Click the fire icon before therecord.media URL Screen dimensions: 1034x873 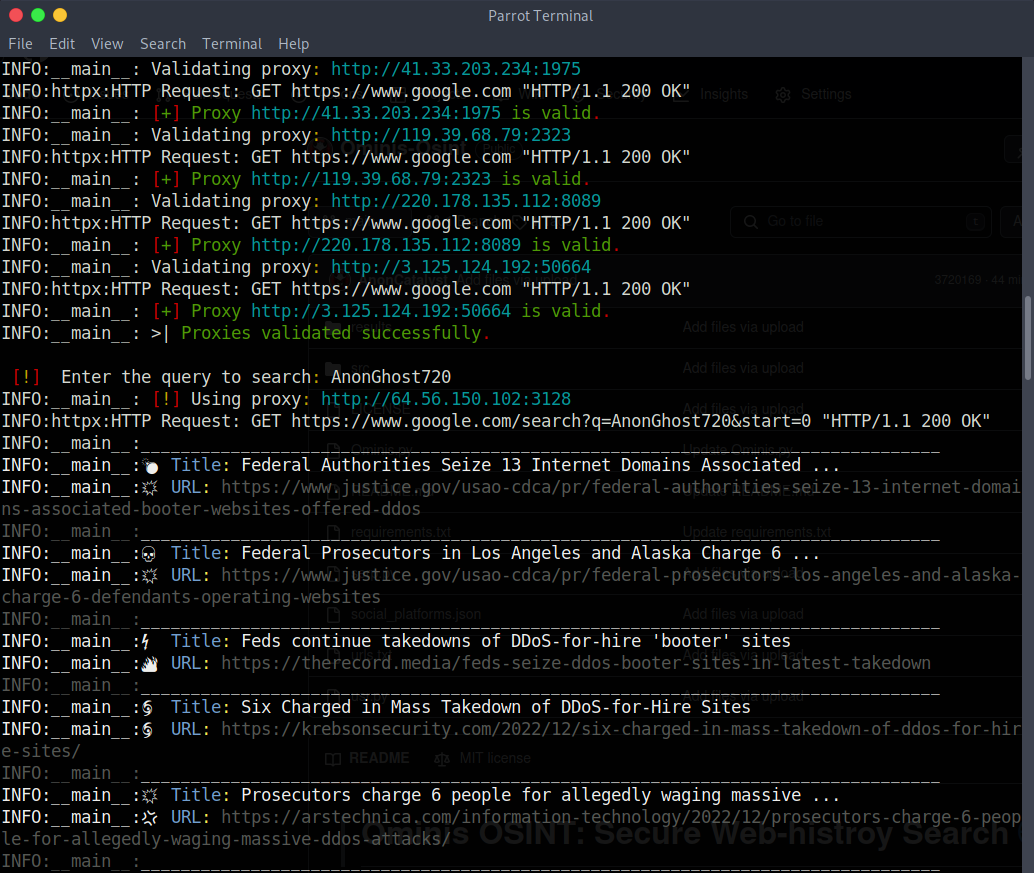(x=150, y=663)
